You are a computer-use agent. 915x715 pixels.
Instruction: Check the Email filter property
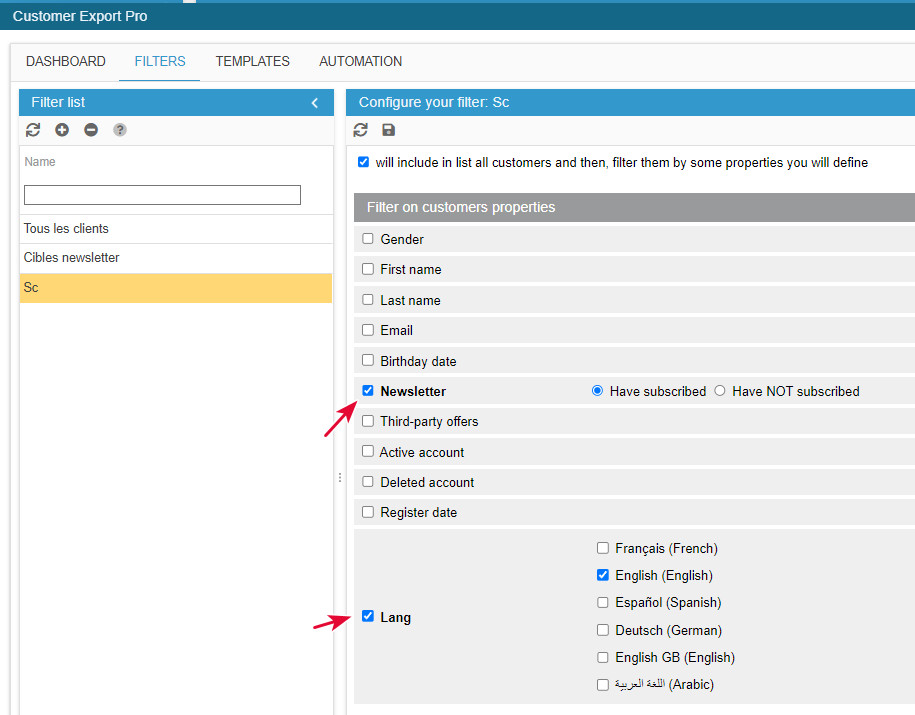(367, 330)
